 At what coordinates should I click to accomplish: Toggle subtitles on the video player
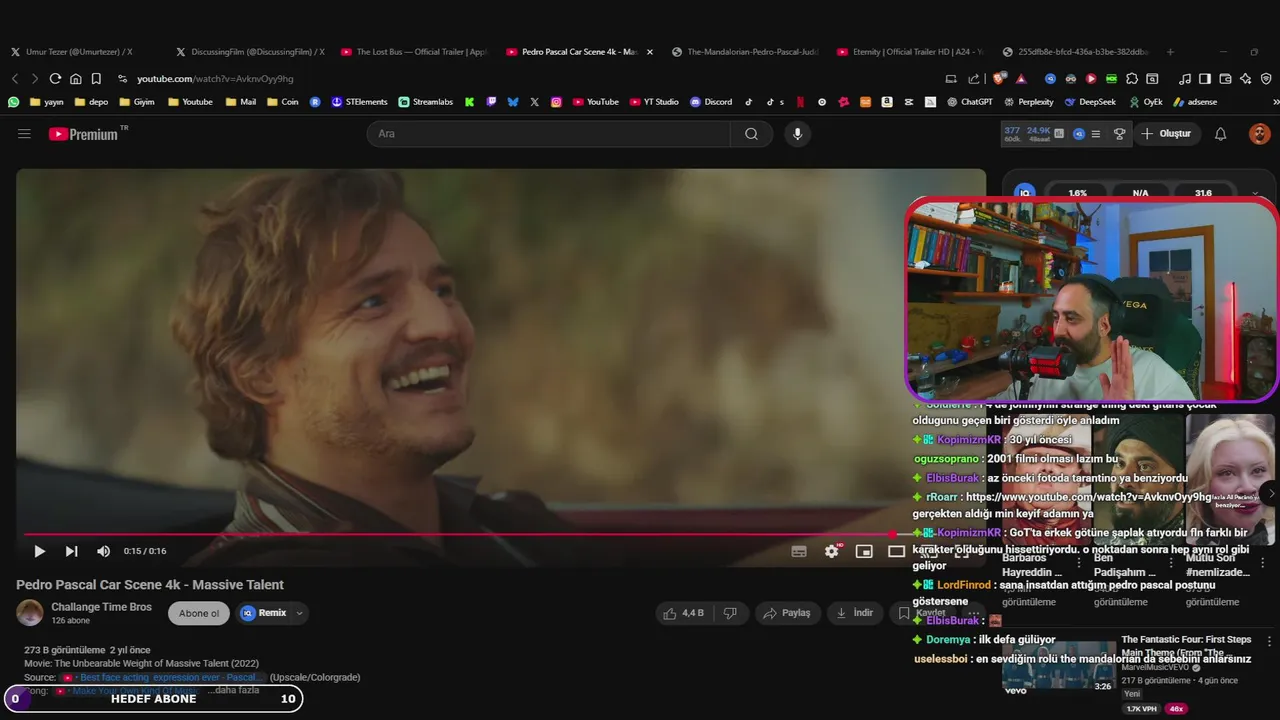pyautogui.click(x=799, y=551)
